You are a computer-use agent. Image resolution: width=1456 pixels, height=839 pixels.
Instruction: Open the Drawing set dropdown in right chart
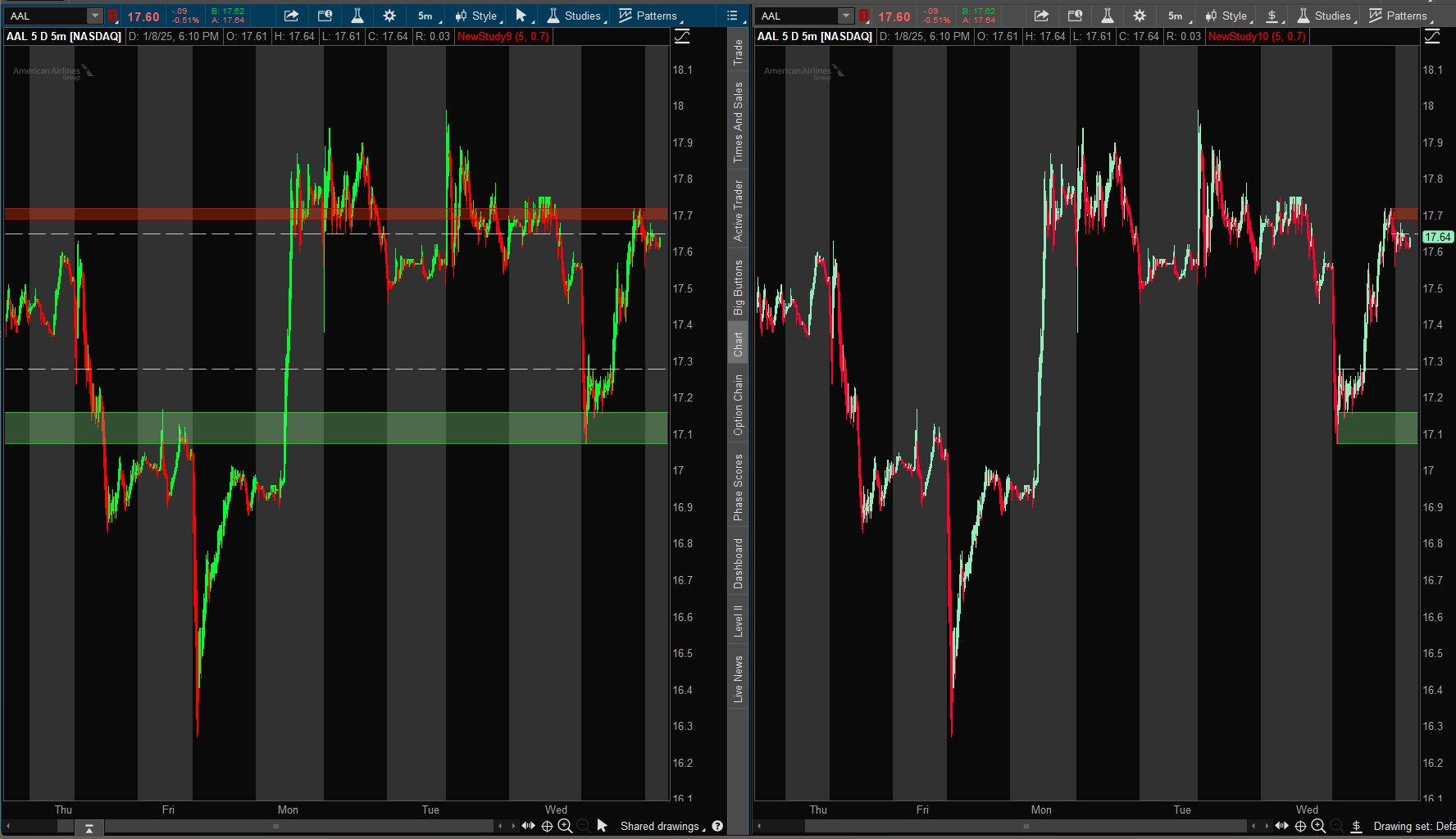click(1413, 826)
